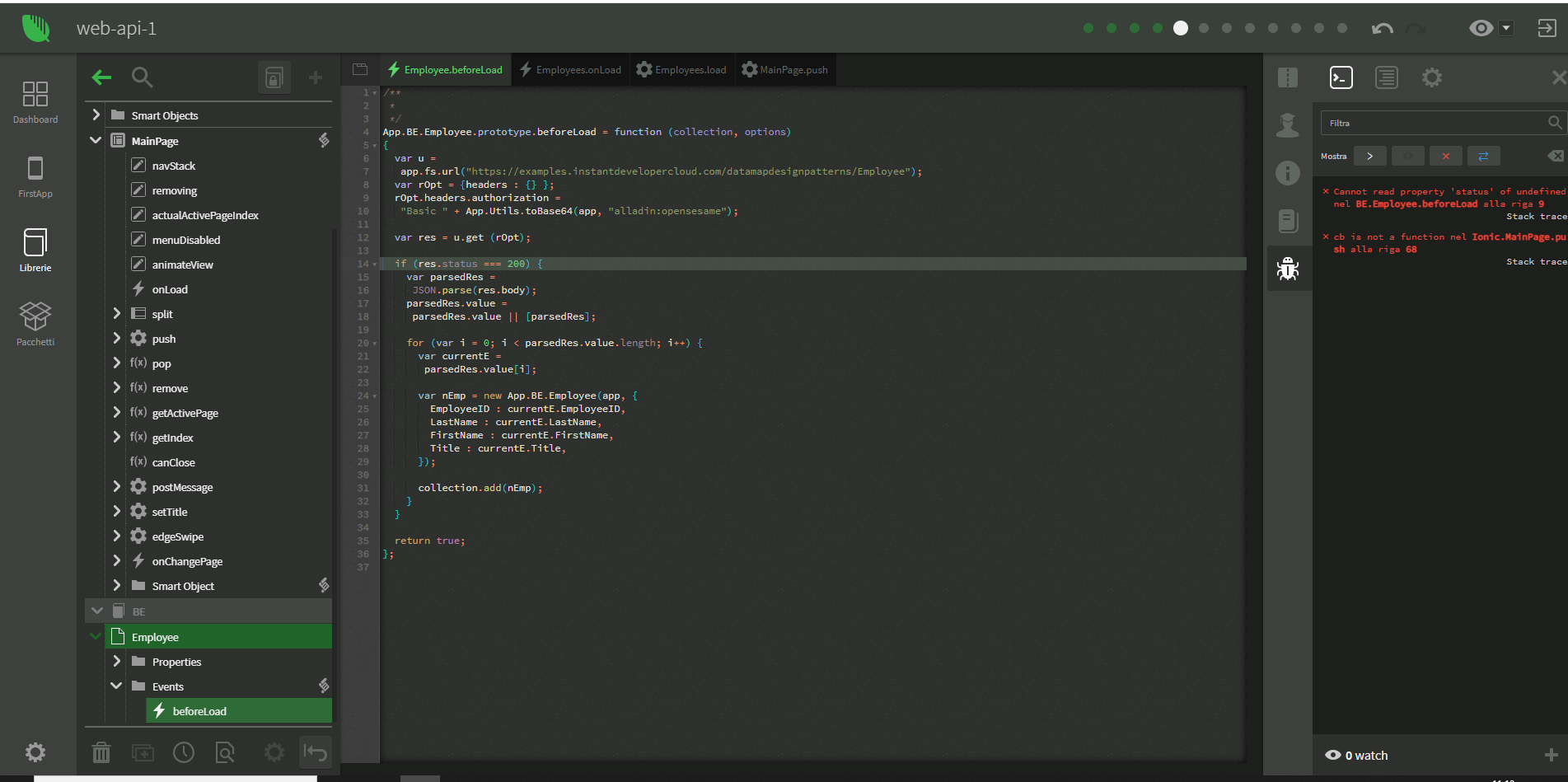Click the return arrow icon in bottom toolbar
The height and width of the screenshot is (782, 1568).
pyautogui.click(x=315, y=752)
